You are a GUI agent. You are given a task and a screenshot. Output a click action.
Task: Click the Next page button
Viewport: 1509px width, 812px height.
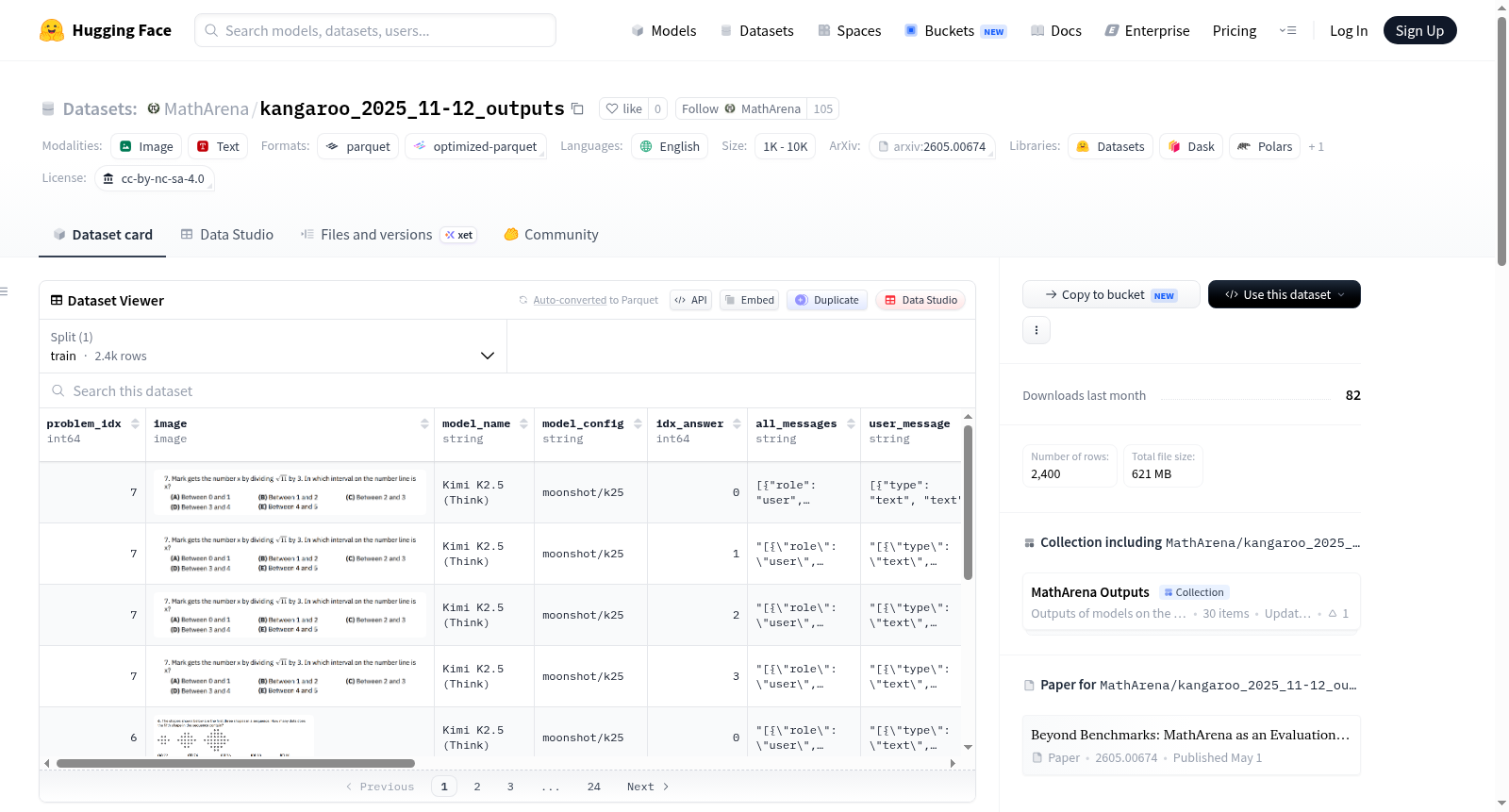coord(648,787)
